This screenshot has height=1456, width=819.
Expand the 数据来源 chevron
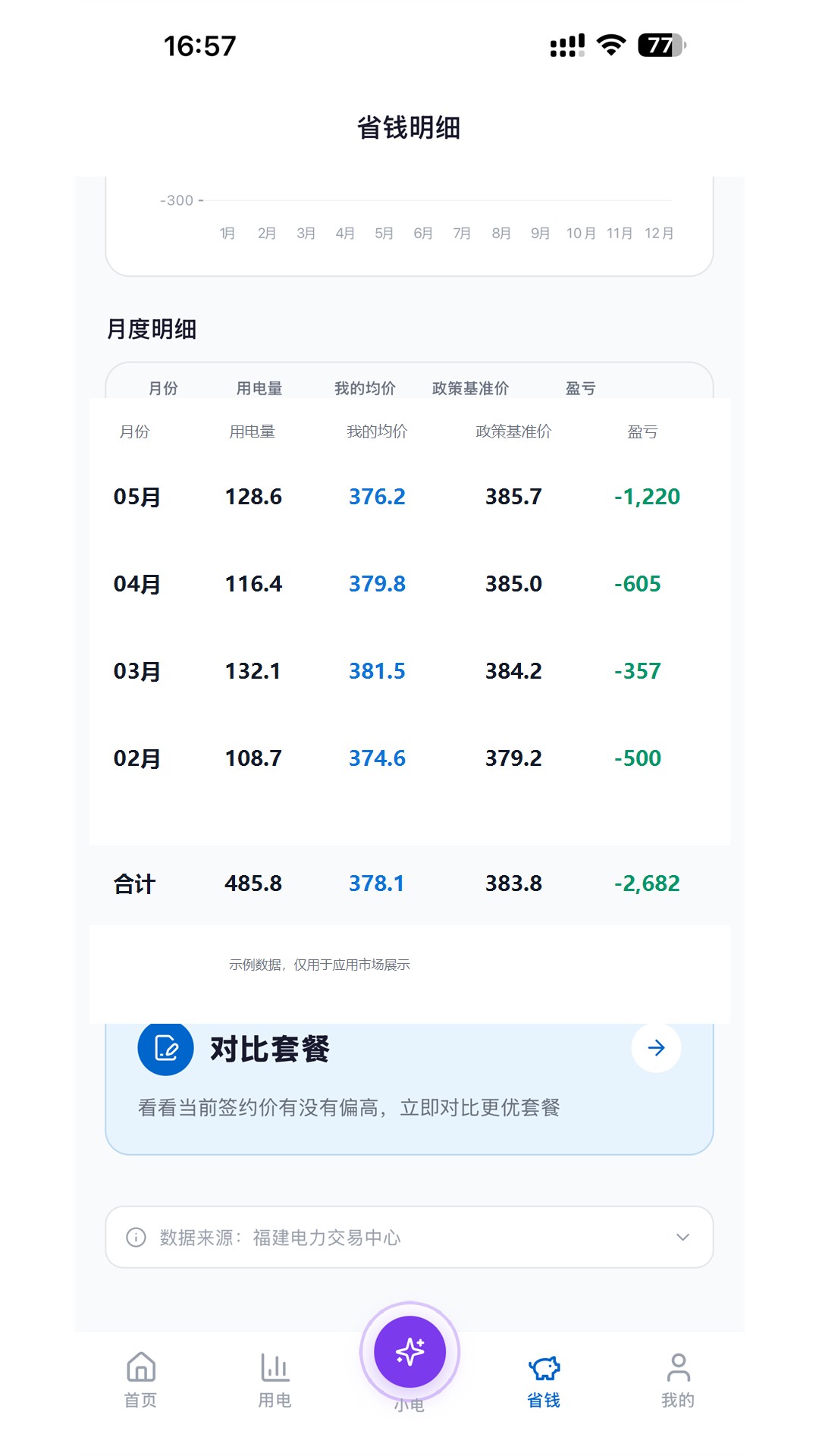[682, 1237]
